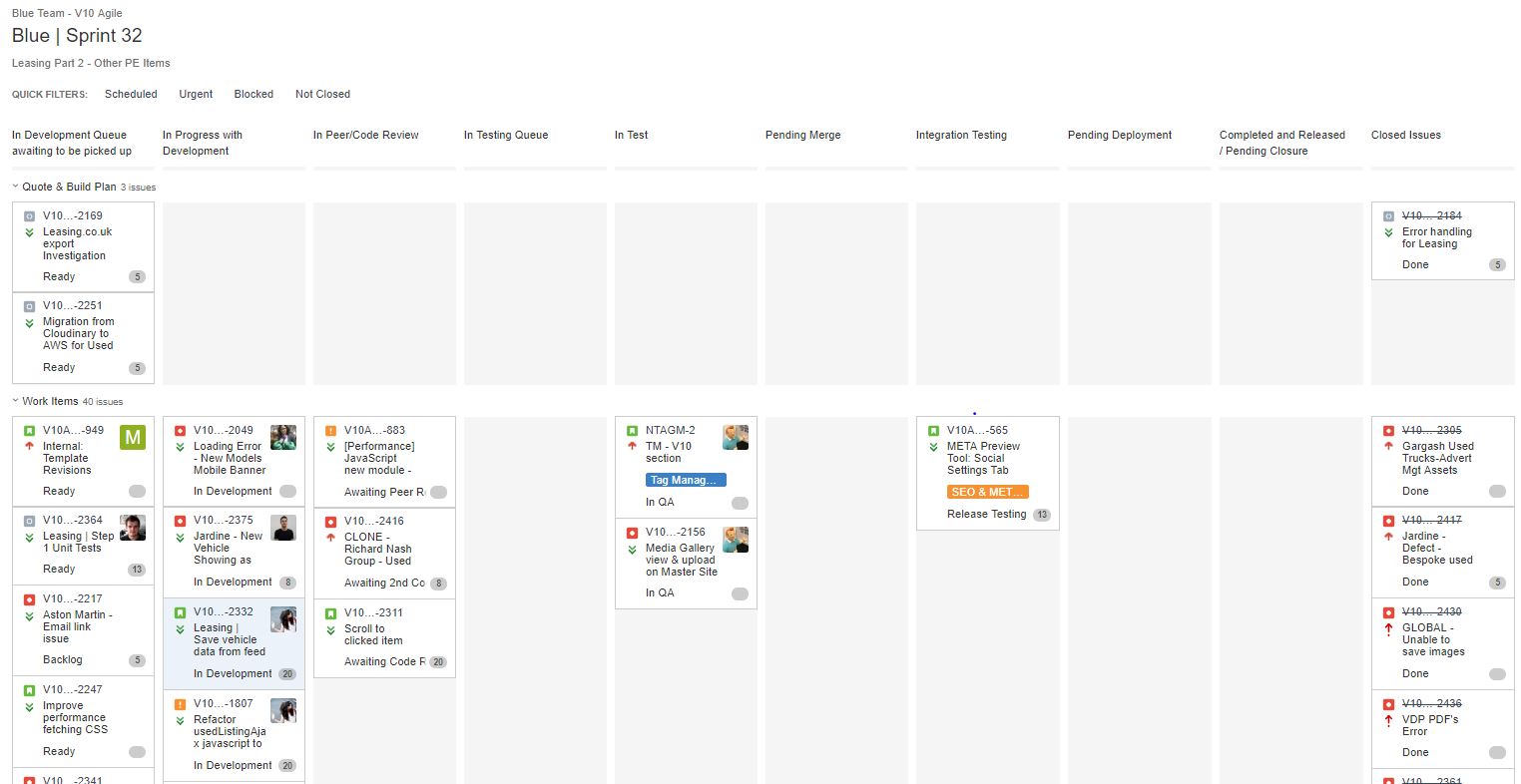Click the priority chevrons on Error handling for Leasing
The height and width of the screenshot is (784, 1521).
[x=1388, y=232]
